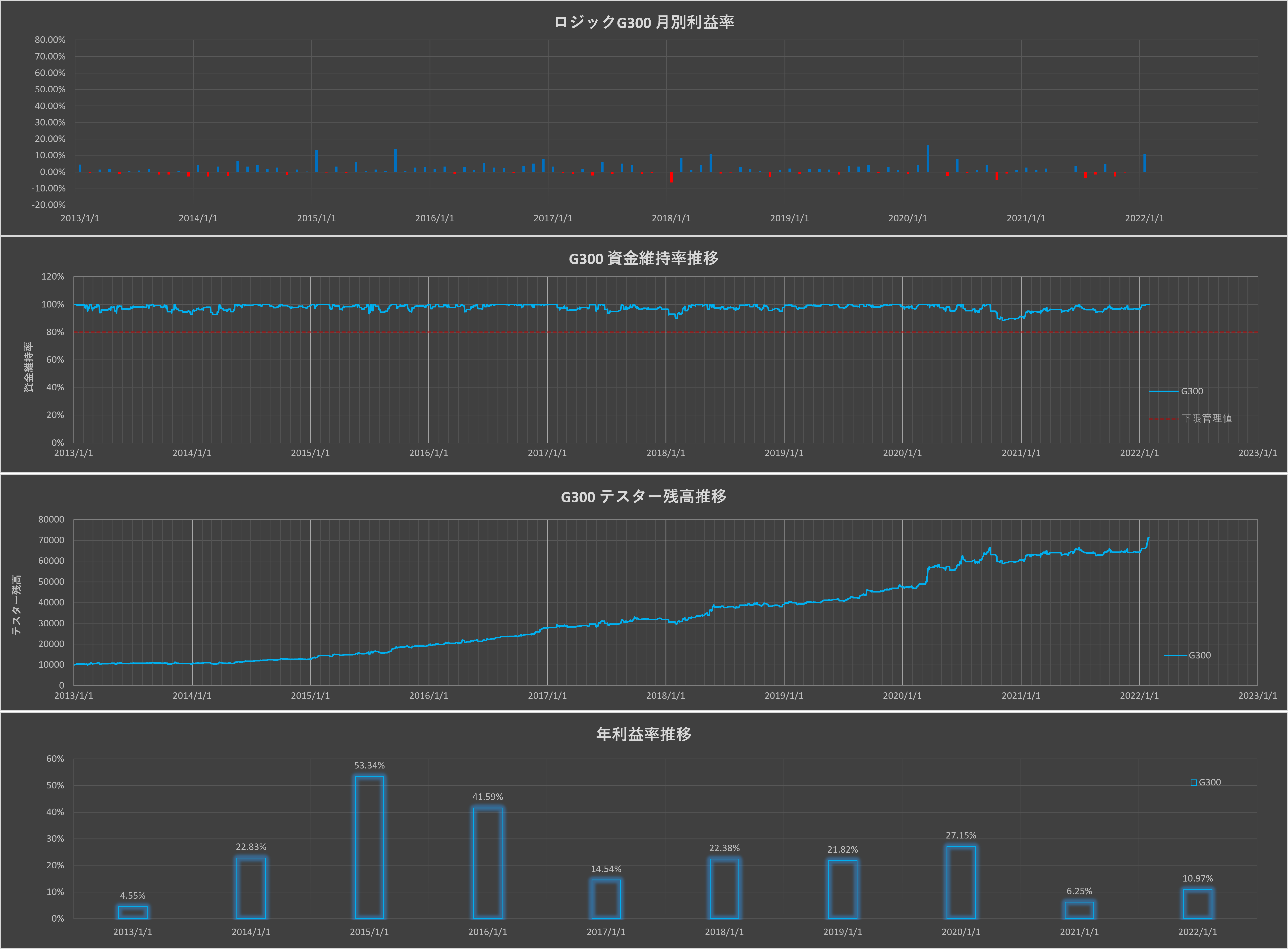The width and height of the screenshot is (1288, 949).
Task: Click the G300 資金維持率推移 chart title
Action: click(643, 258)
